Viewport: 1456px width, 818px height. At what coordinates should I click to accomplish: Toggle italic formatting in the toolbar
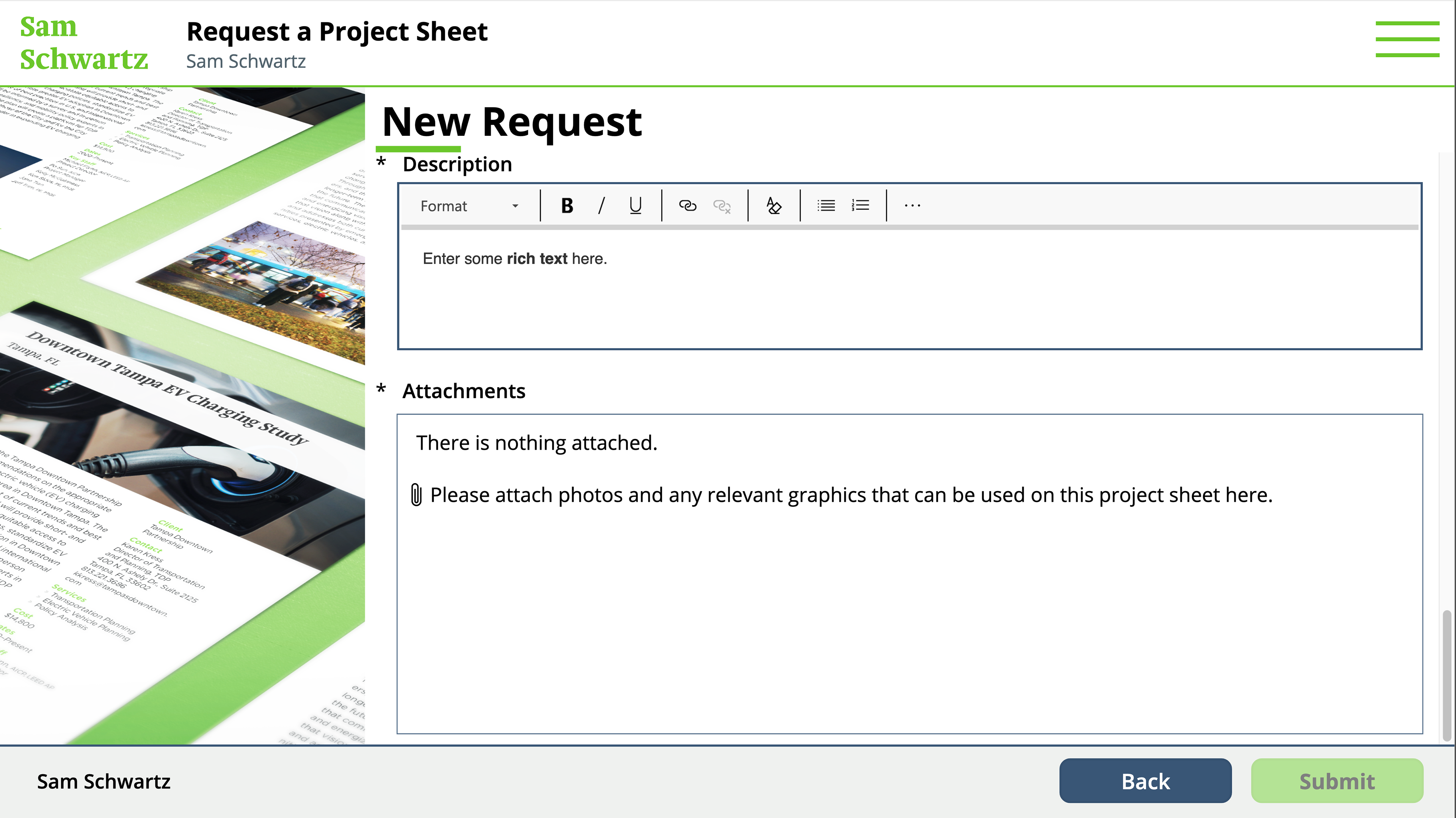601,206
